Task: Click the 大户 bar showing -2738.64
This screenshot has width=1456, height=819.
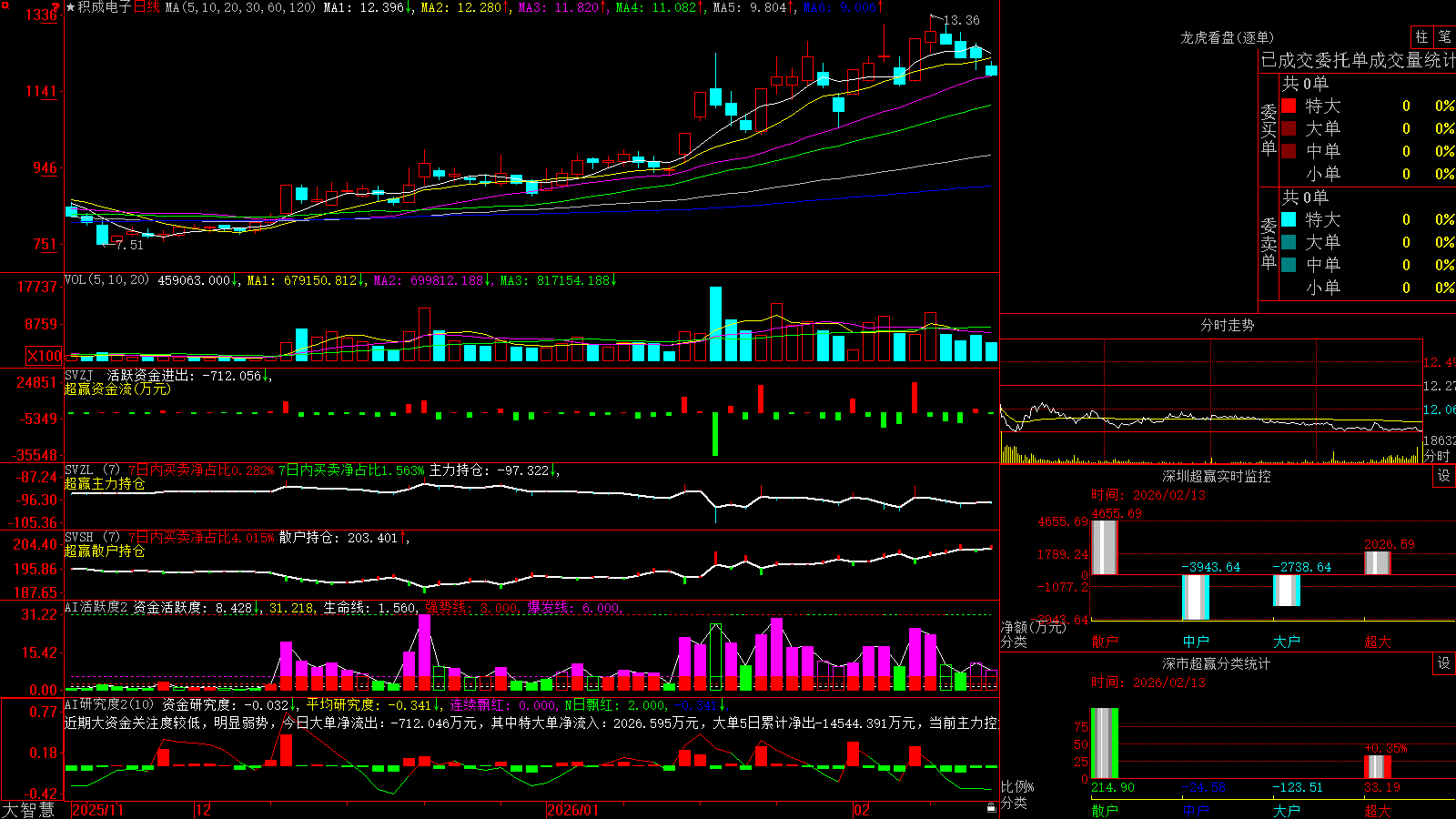Action: pos(1287,591)
